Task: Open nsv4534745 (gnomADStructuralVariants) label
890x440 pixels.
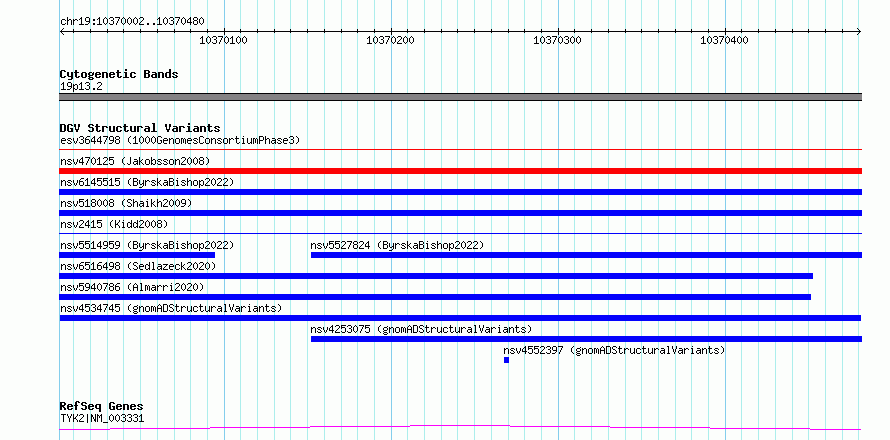Action: click(171, 308)
